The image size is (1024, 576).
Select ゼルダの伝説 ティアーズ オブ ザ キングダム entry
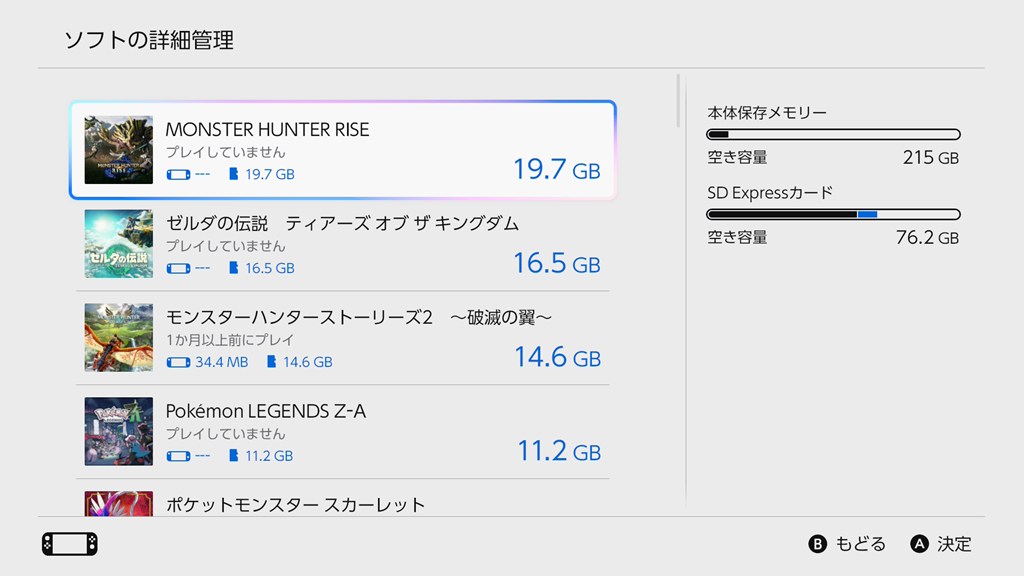[x=342, y=244]
